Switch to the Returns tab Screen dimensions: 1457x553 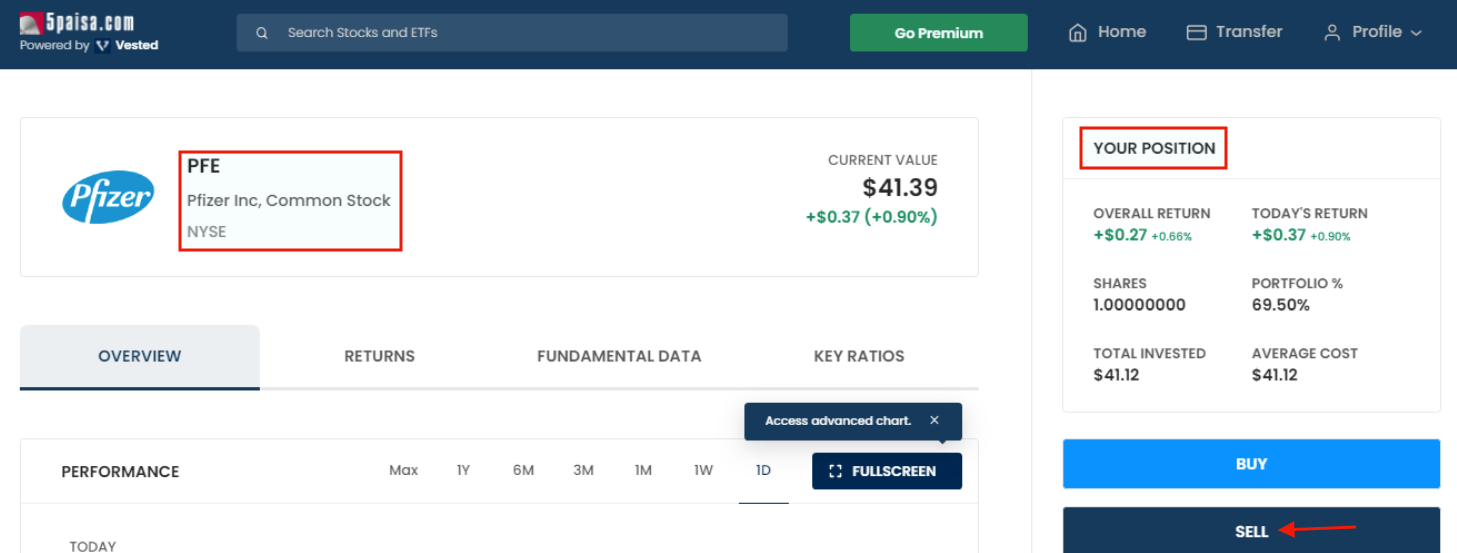pos(379,356)
